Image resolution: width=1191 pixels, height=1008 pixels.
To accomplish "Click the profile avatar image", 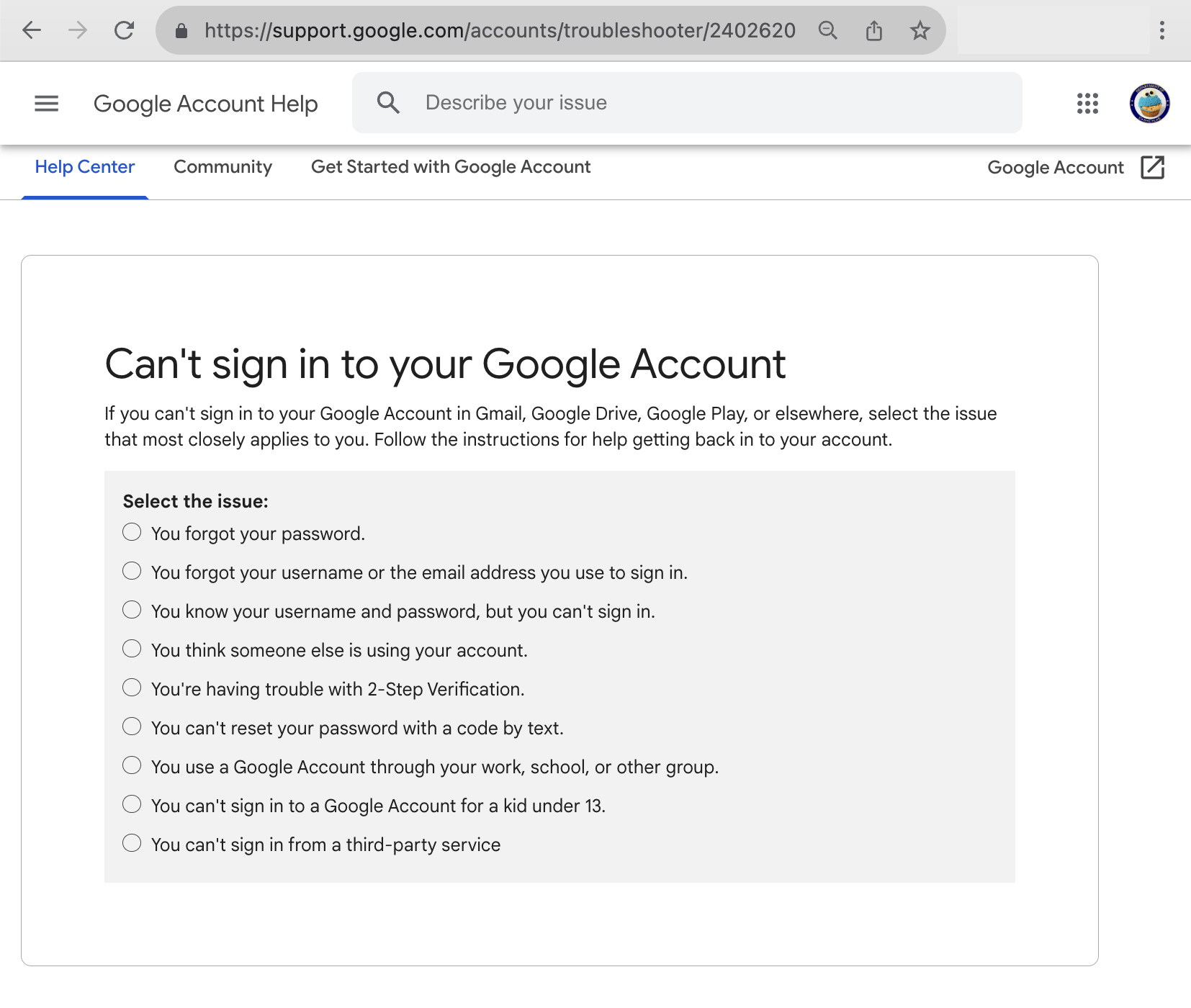I will click(1150, 103).
